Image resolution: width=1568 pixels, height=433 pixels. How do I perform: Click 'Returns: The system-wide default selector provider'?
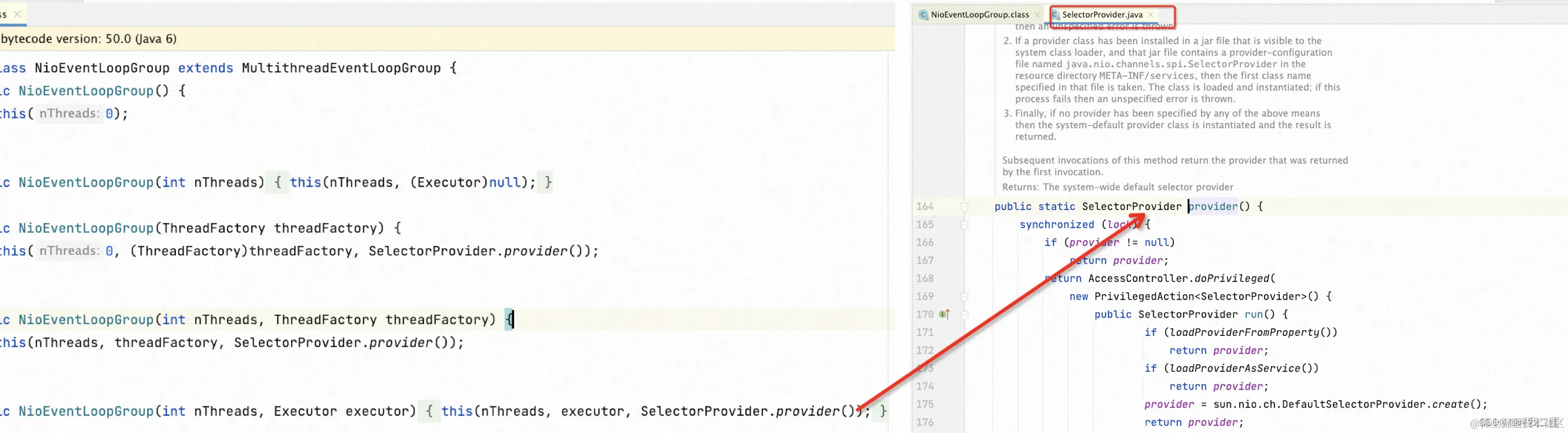tap(1117, 187)
